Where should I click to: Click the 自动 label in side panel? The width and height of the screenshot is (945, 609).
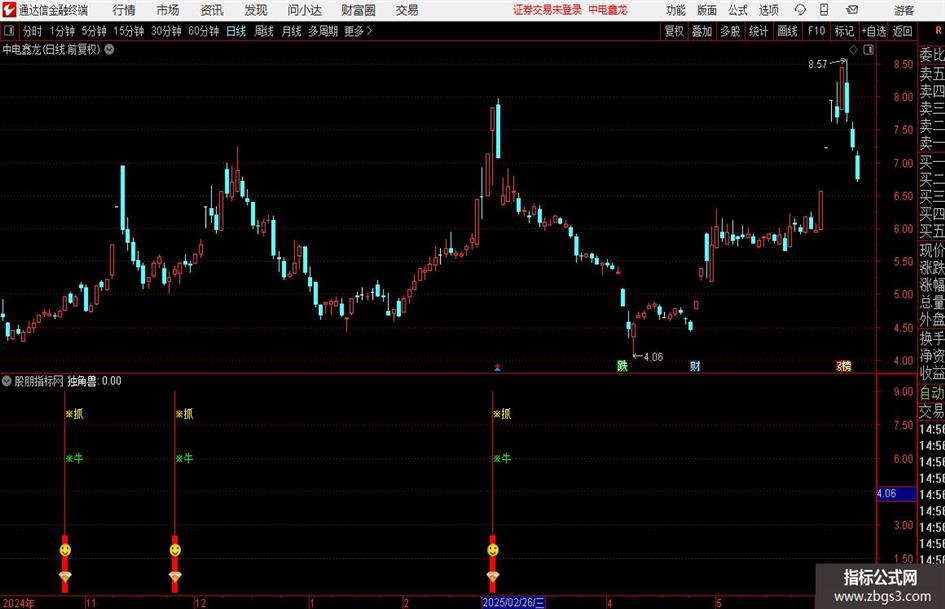point(932,393)
